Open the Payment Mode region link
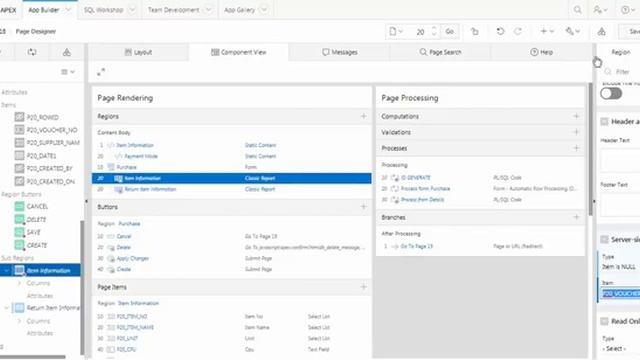The image size is (640, 360). point(141,156)
